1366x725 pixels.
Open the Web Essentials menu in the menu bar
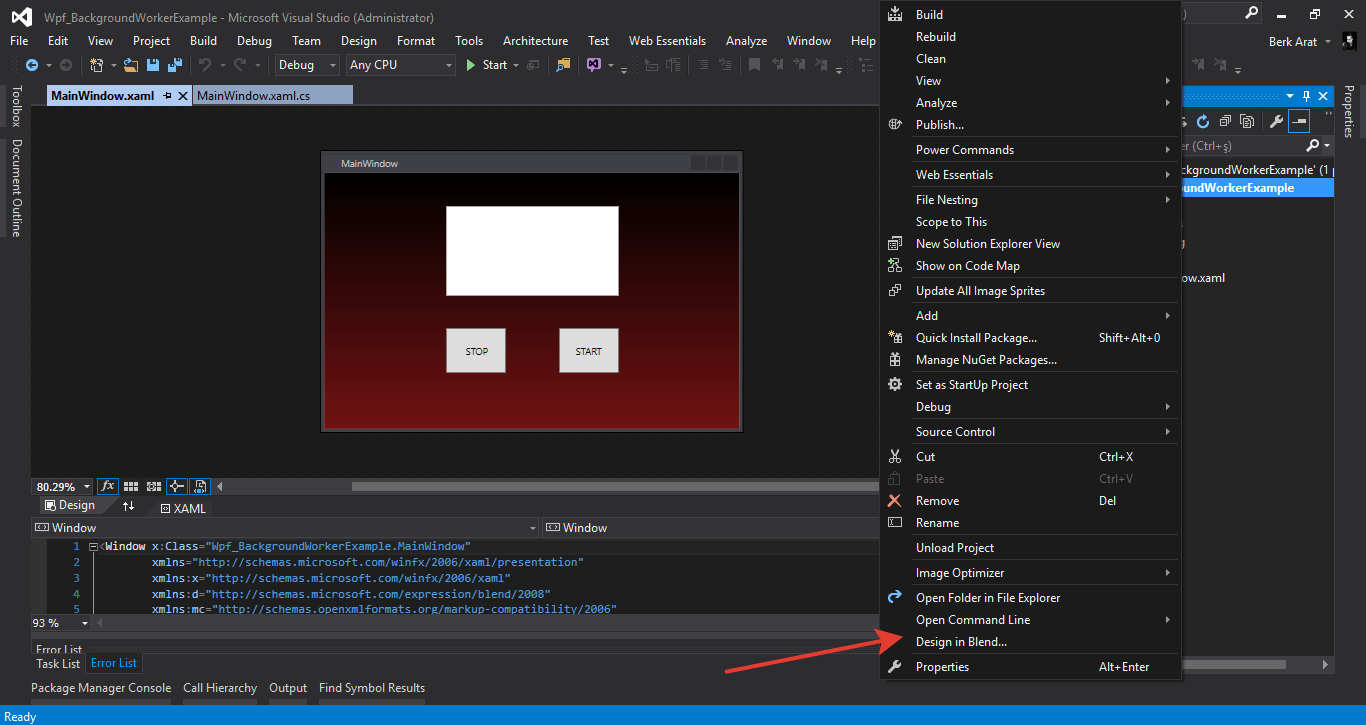(x=667, y=41)
